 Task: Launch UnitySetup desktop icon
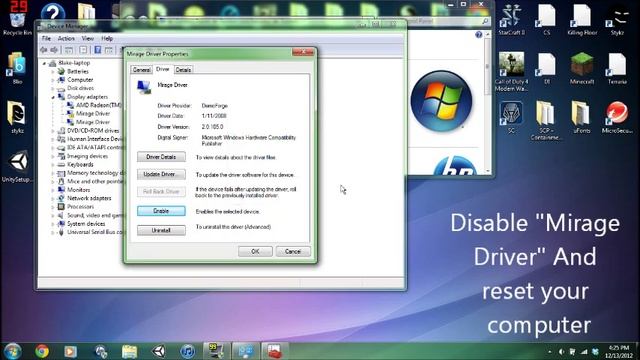pyautogui.click(x=18, y=166)
